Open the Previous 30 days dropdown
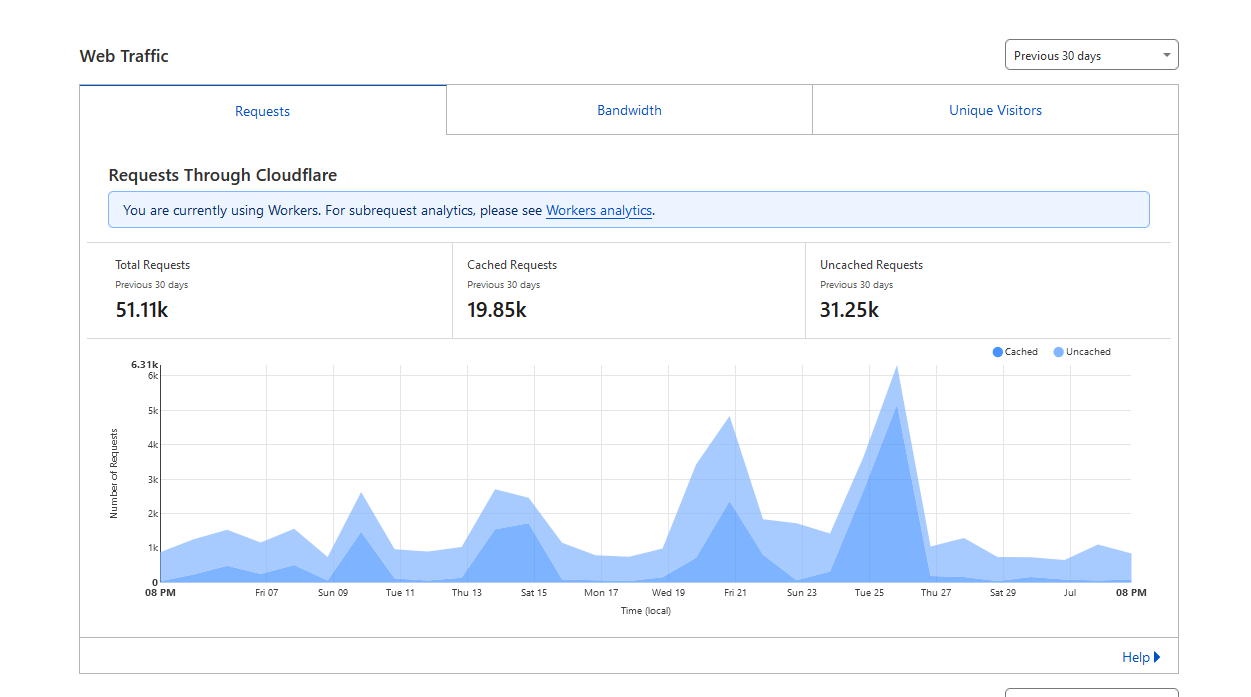Viewport: 1251px width, 697px height. pyautogui.click(x=1091, y=55)
